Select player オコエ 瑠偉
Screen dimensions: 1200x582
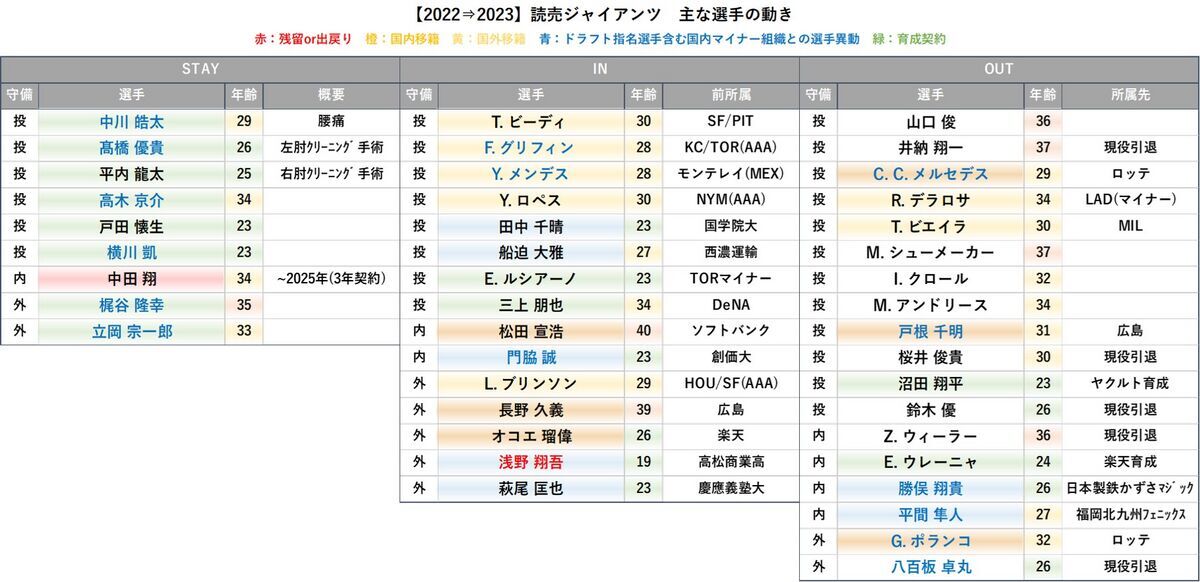point(531,435)
